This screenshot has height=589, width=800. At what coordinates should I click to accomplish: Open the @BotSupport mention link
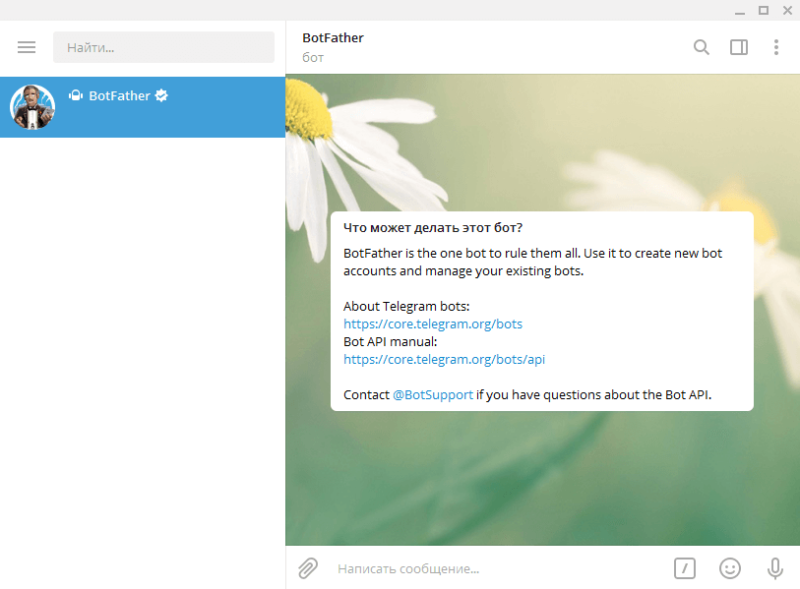(x=433, y=395)
